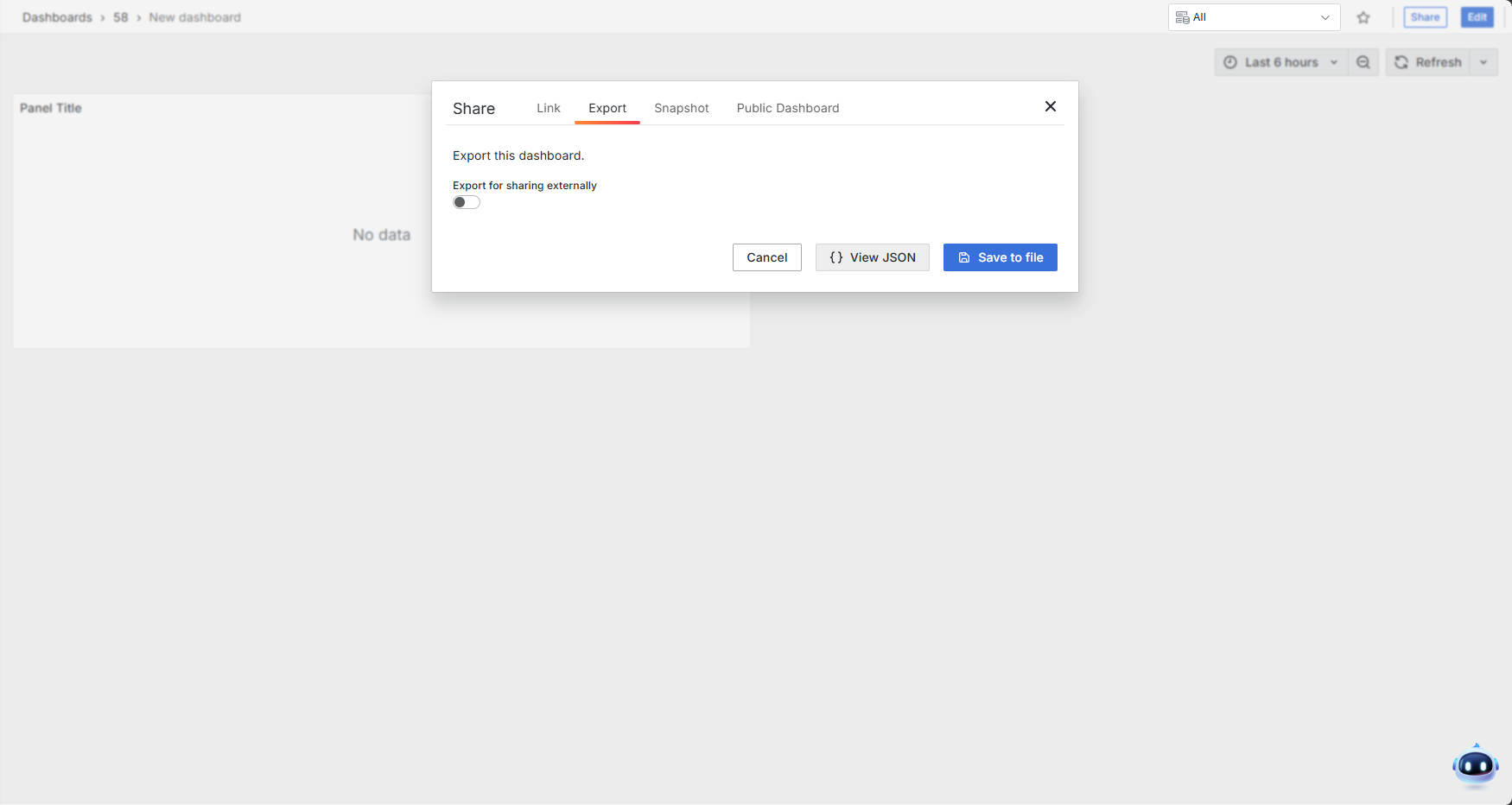The height and width of the screenshot is (805, 1512).
Task: Click the Edit button in header
Action: 1477,17
